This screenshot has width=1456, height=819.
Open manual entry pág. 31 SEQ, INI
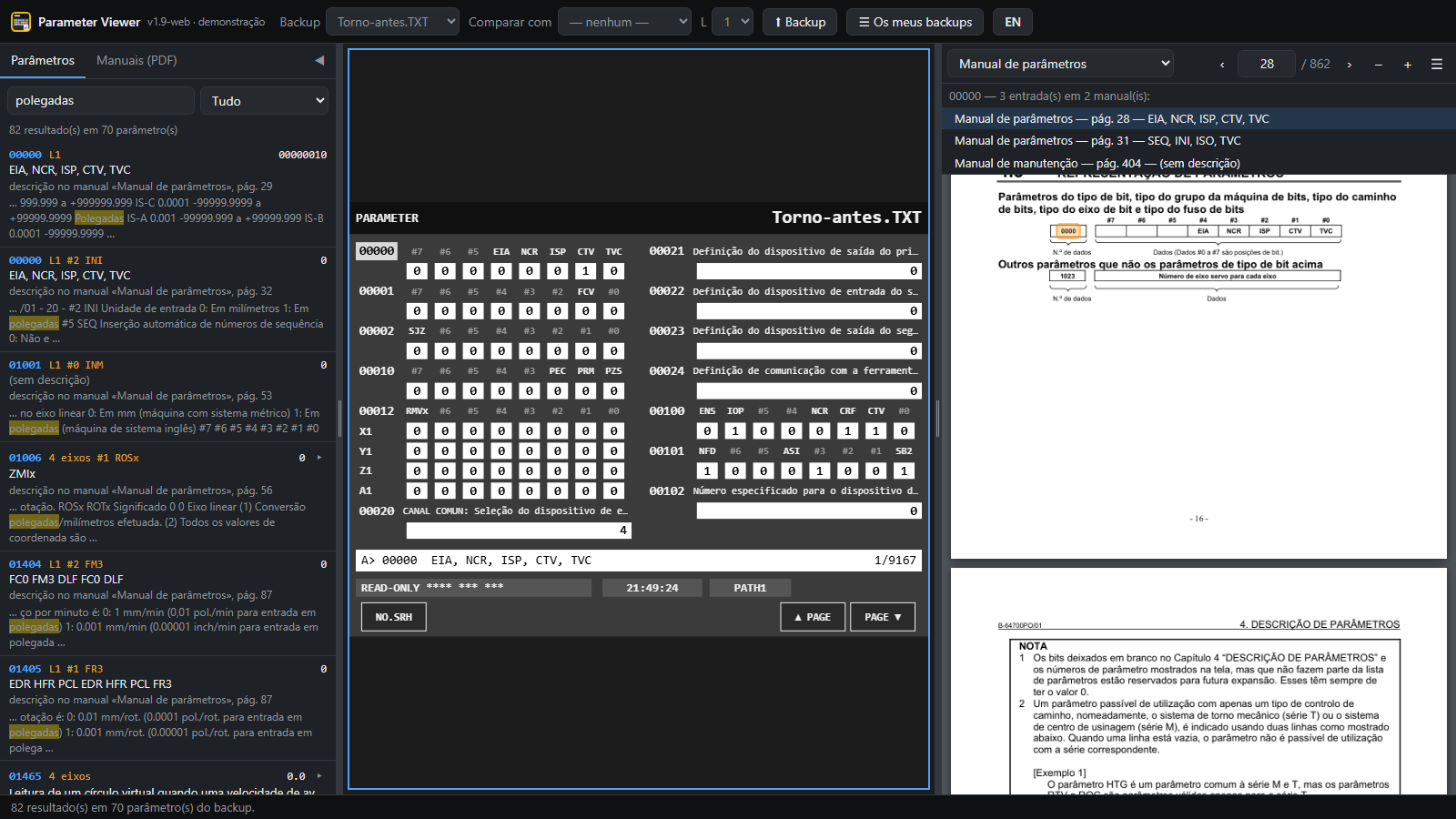coord(1198,141)
